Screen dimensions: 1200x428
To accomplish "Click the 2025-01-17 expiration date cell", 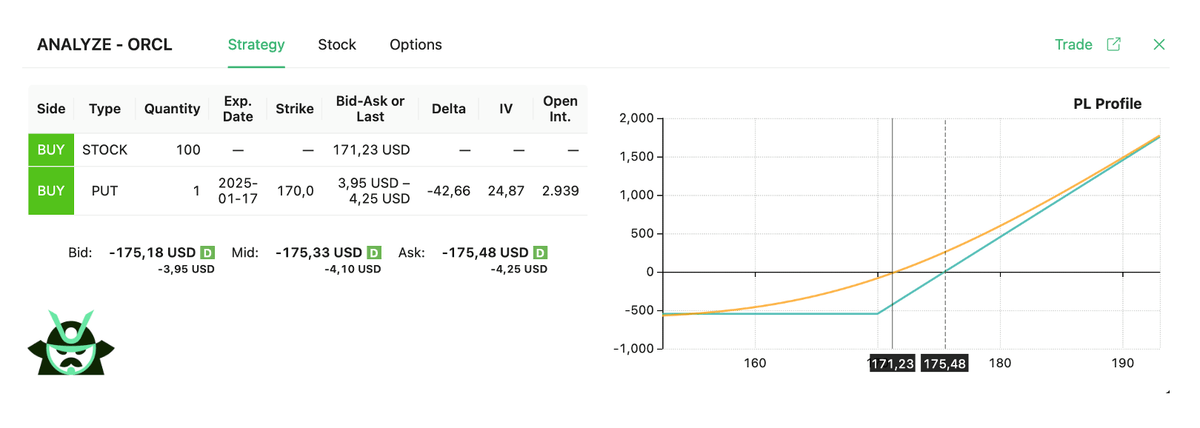I will coord(238,190).
